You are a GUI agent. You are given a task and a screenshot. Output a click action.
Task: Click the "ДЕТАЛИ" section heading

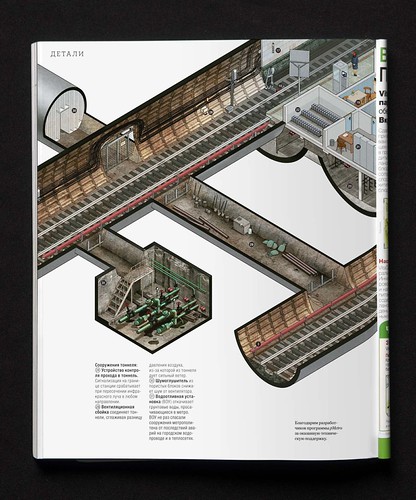(x=67, y=54)
